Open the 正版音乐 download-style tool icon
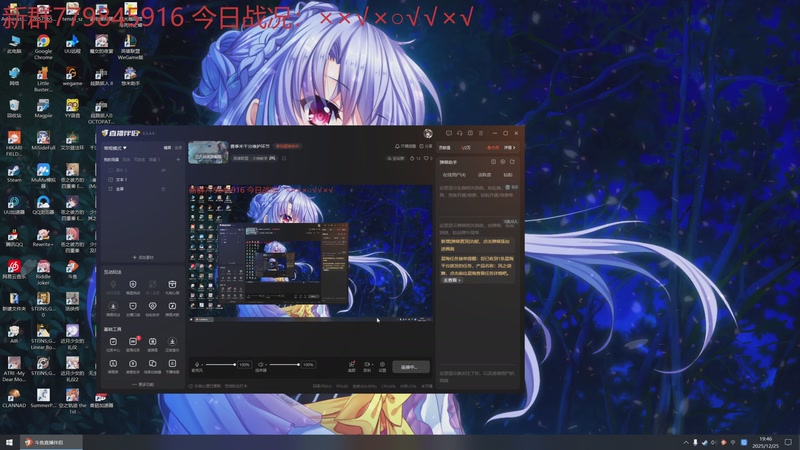 (172, 344)
